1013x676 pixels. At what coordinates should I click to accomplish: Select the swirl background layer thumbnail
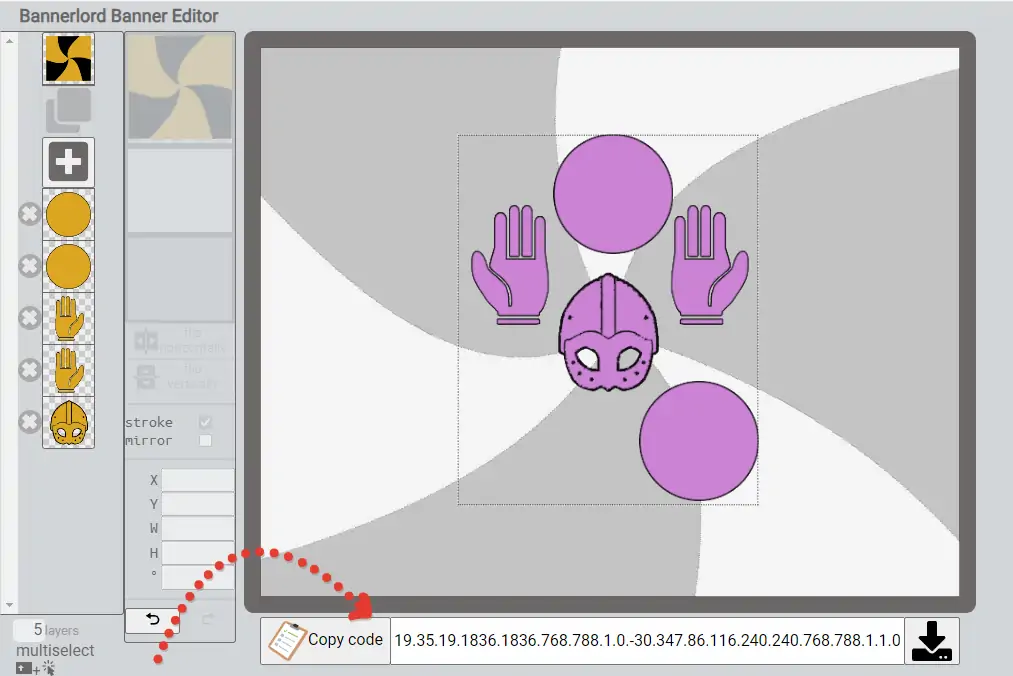(68, 58)
